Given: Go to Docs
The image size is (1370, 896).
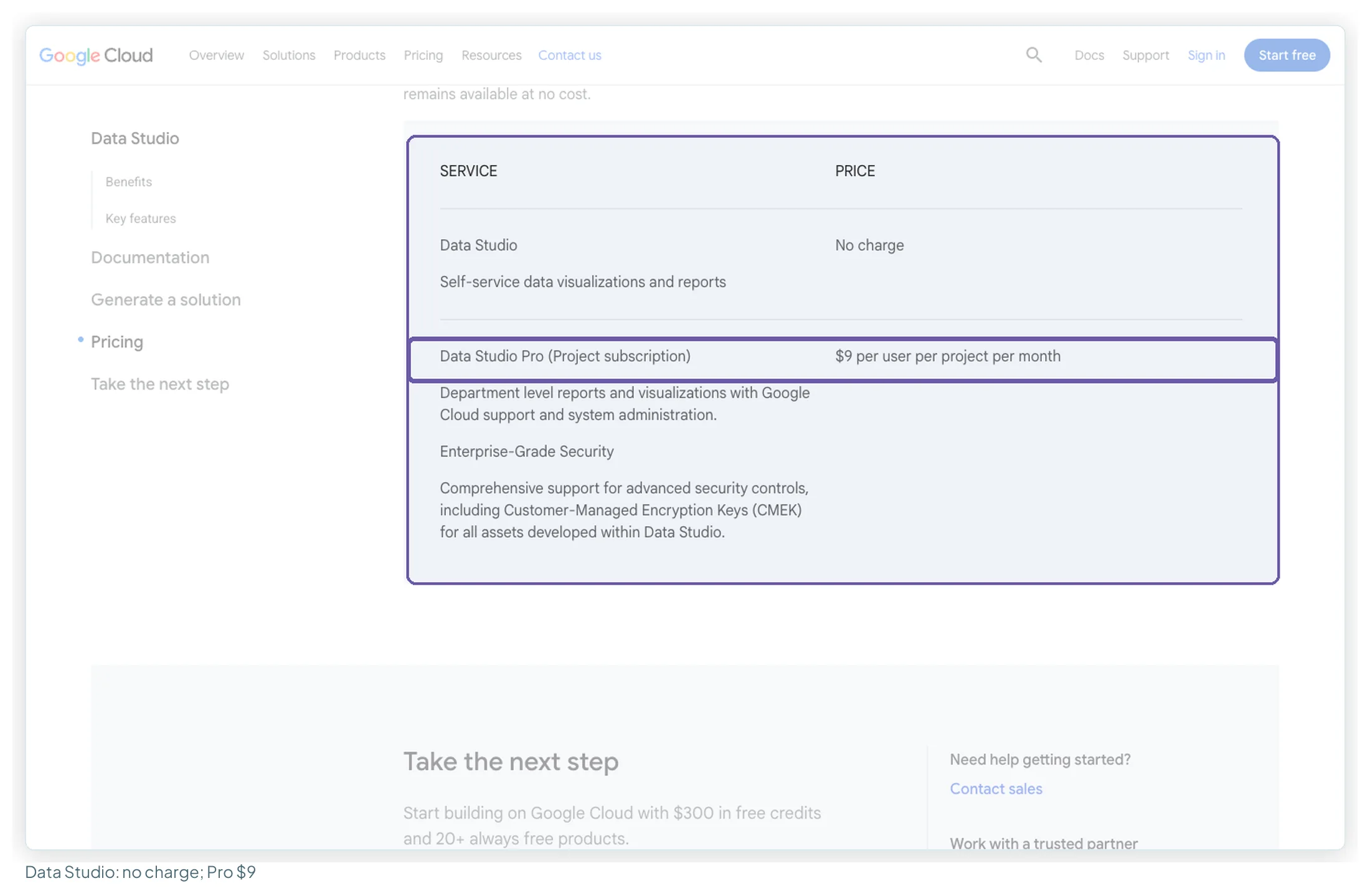Looking at the screenshot, I should coord(1089,55).
